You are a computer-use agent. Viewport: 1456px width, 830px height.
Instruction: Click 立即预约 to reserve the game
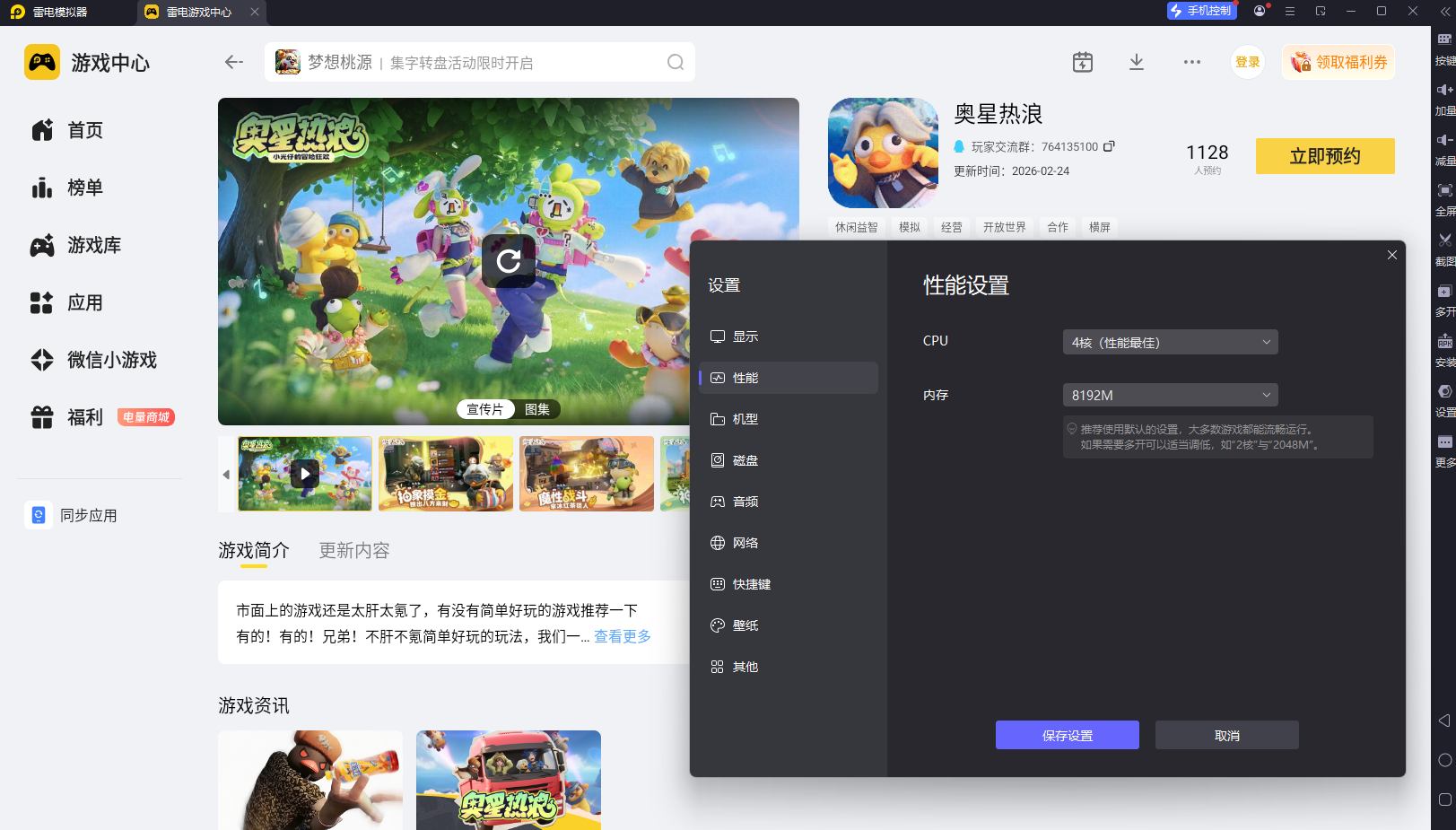tap(1325, 156)
